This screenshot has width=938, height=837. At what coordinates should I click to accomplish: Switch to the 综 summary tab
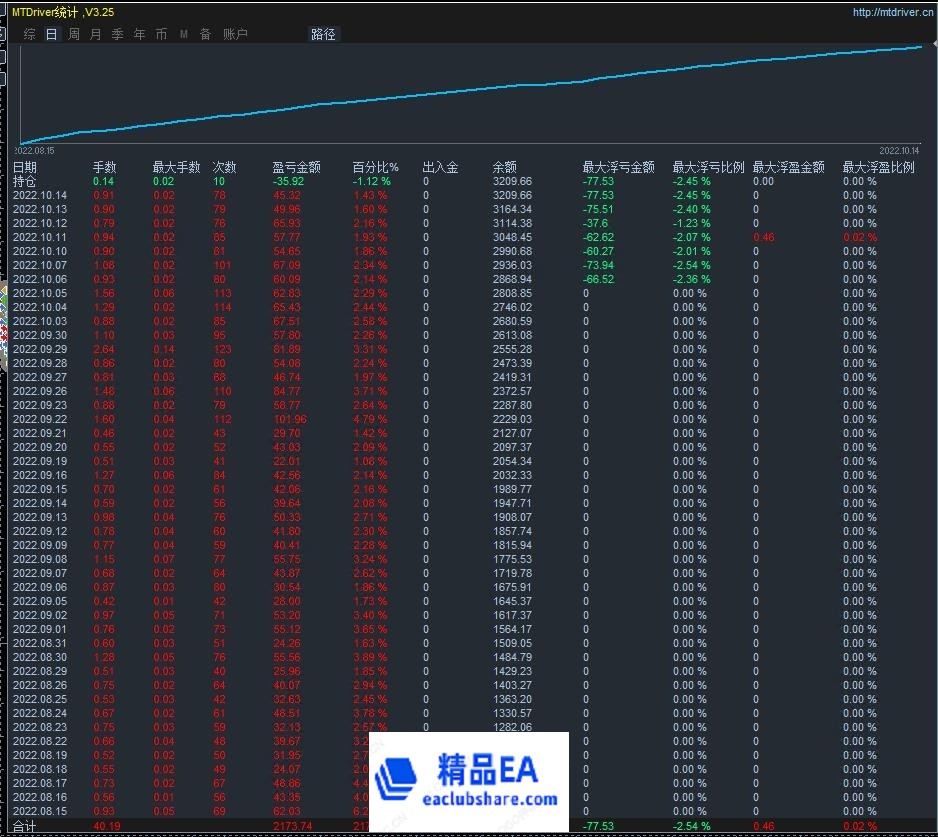[29, 34]
